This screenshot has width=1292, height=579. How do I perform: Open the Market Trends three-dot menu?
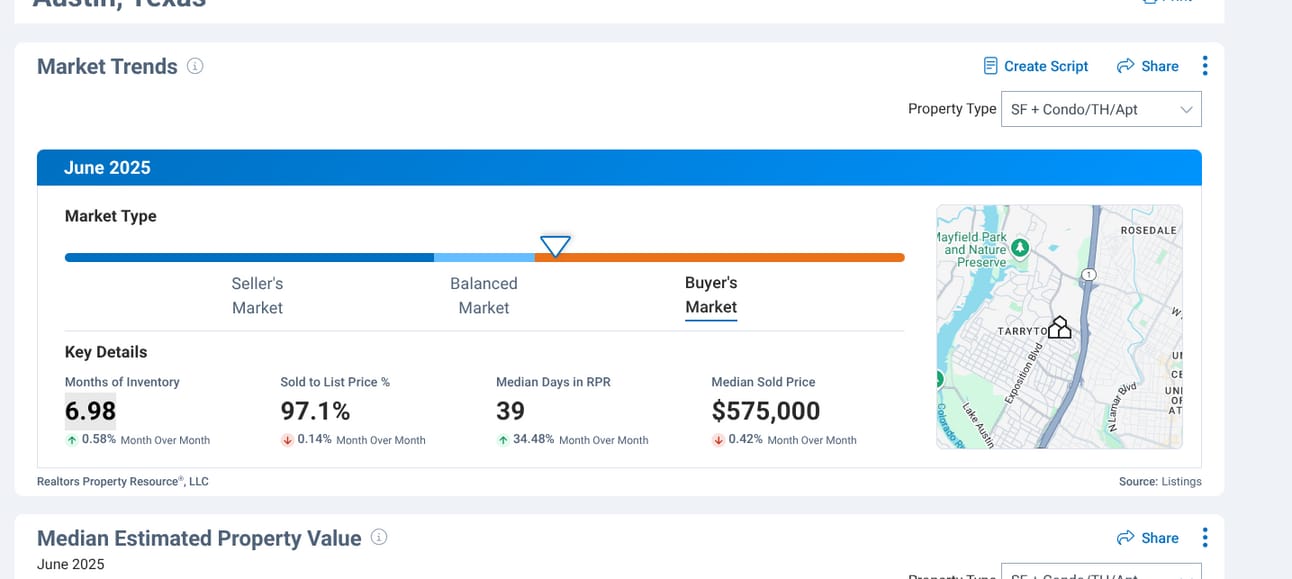point(1204,66)
